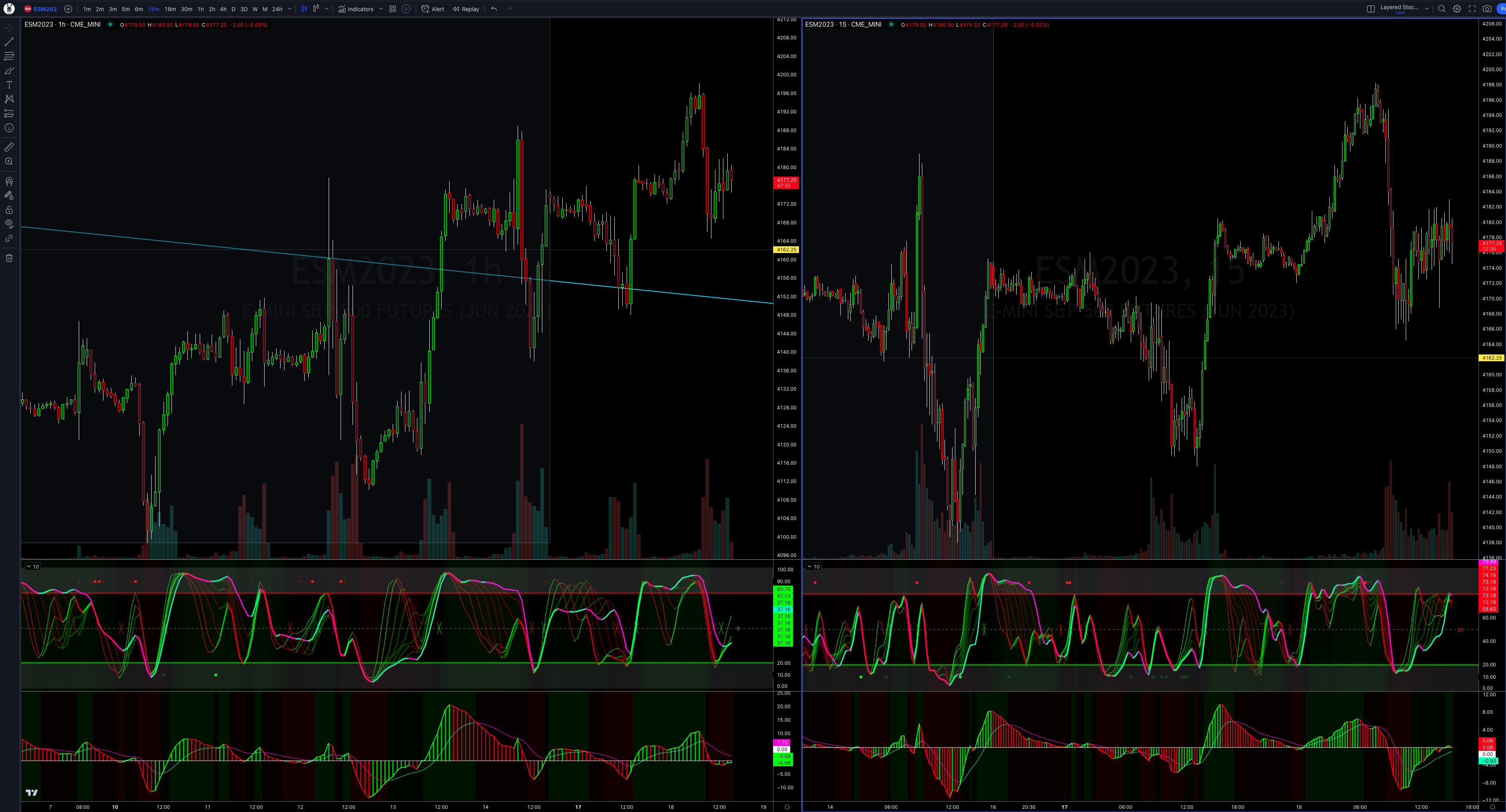Screen dimensions: 1506x812
Task: Select the trend line drawing tool
Action: point(9,42)
